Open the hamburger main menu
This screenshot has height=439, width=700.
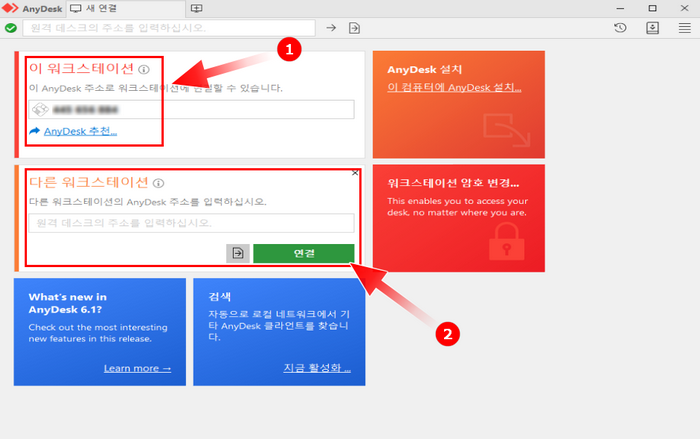click(684, 28)
